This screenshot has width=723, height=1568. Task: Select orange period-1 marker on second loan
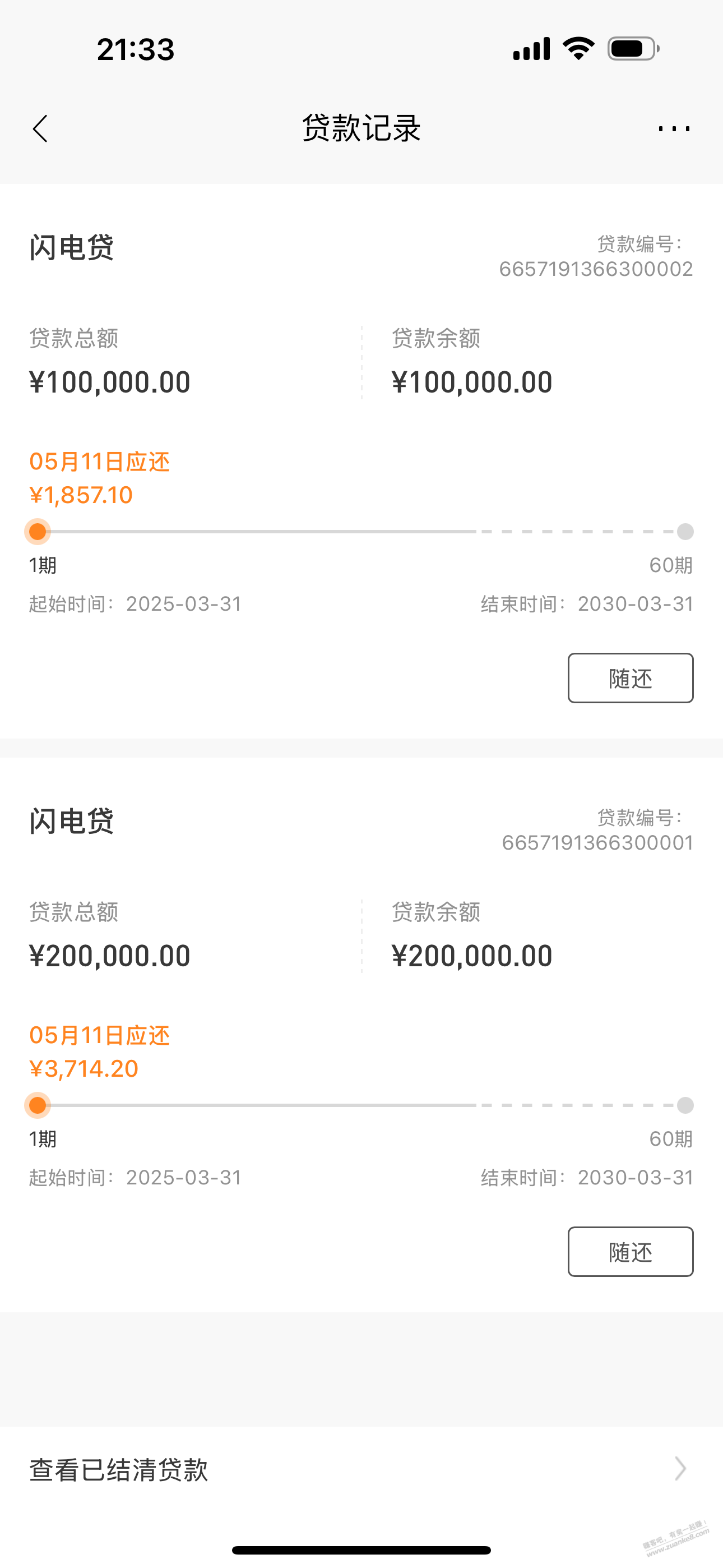(38, 1105)
